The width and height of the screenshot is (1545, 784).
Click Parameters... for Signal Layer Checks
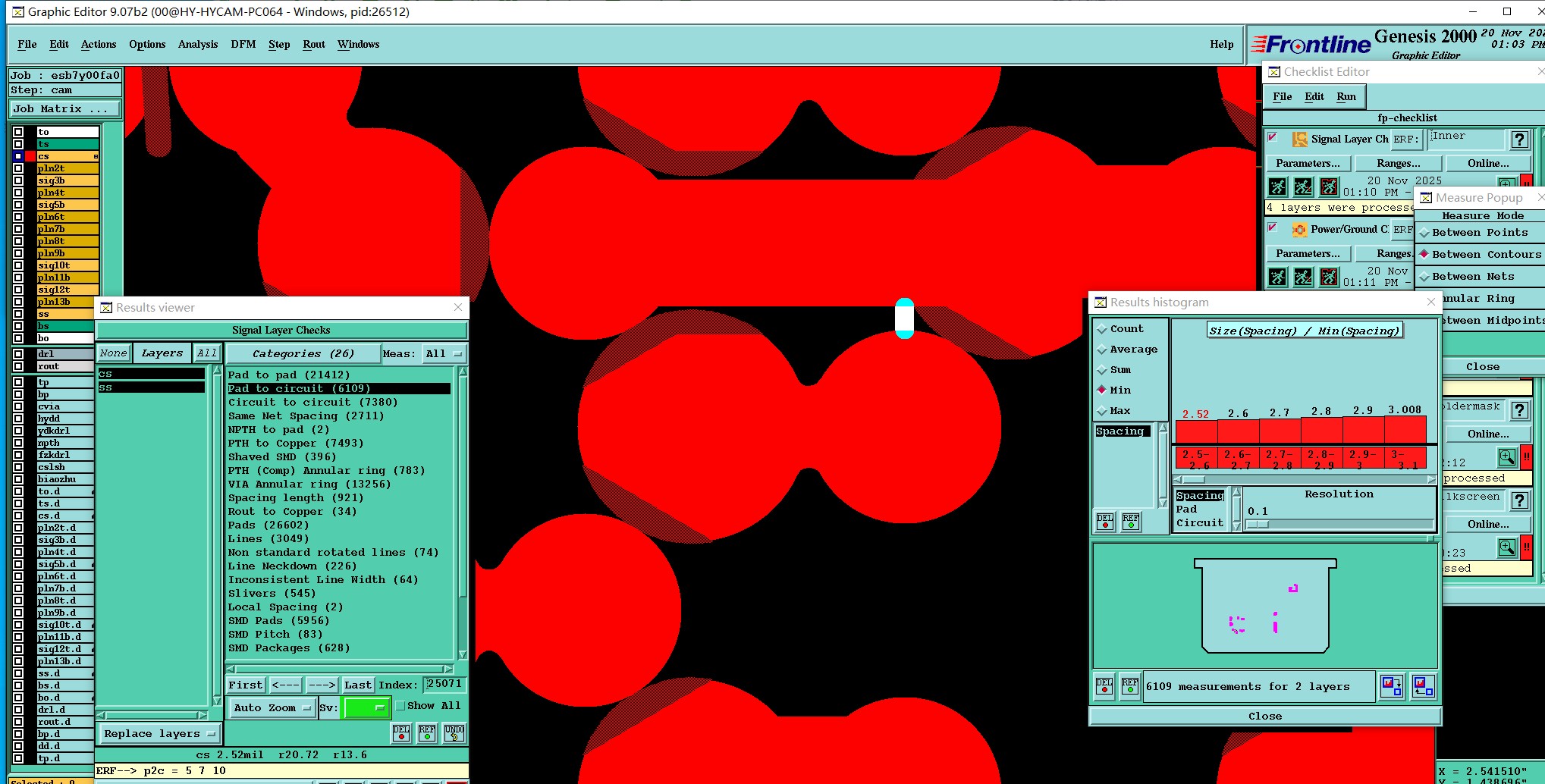[x=1308, y=164]
